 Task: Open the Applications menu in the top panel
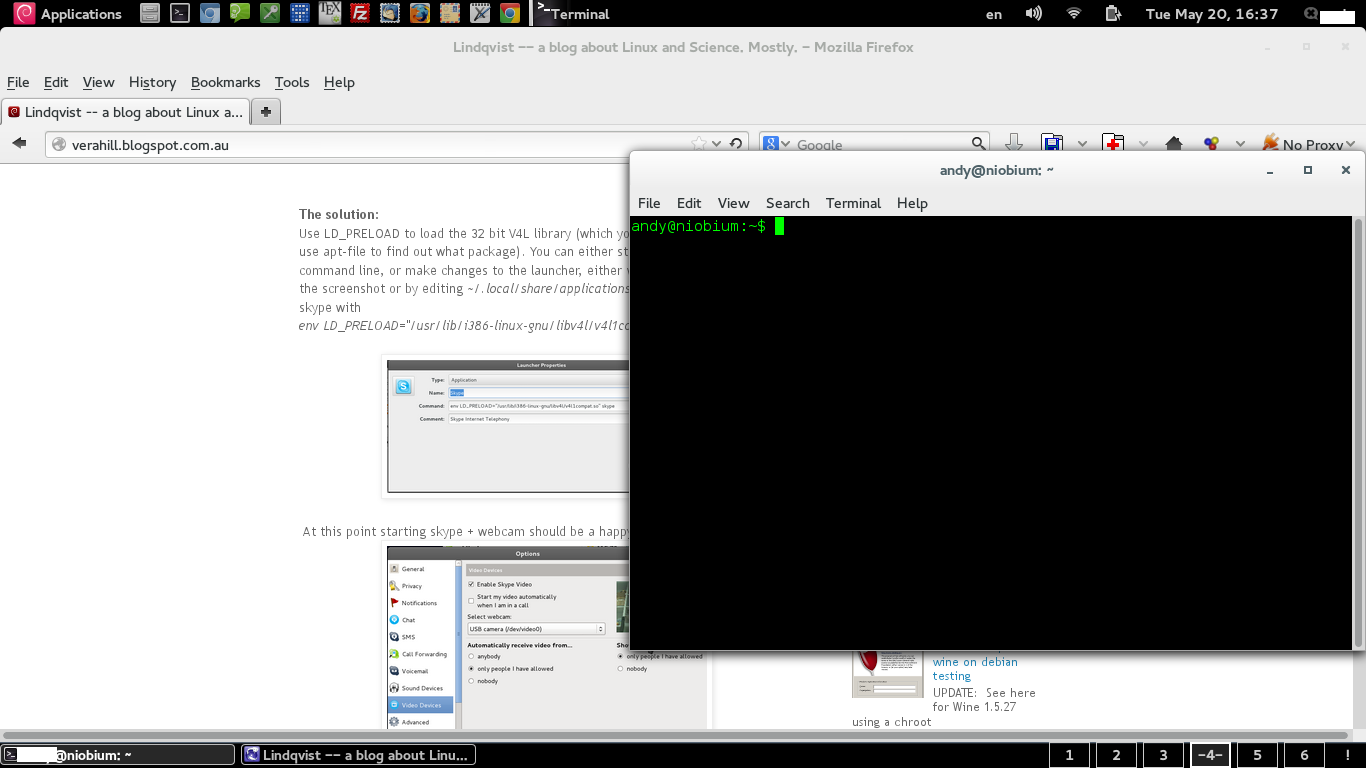68,14
